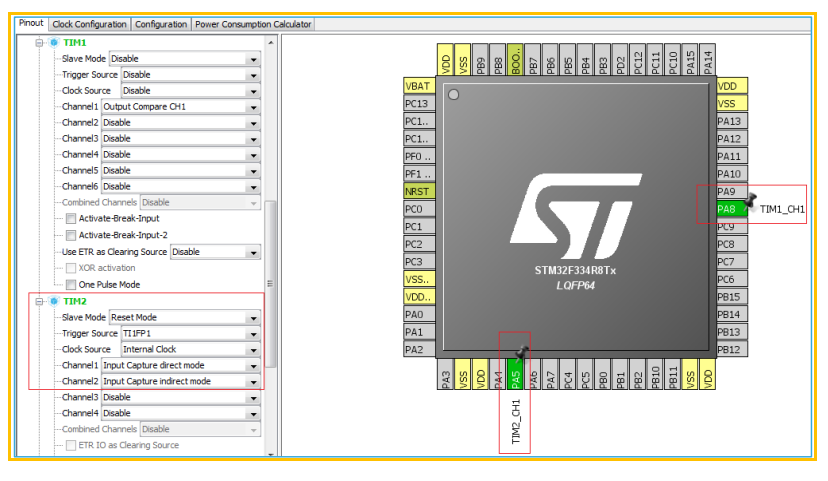Click the PB9 pin on top row

[x=480, y=60]
